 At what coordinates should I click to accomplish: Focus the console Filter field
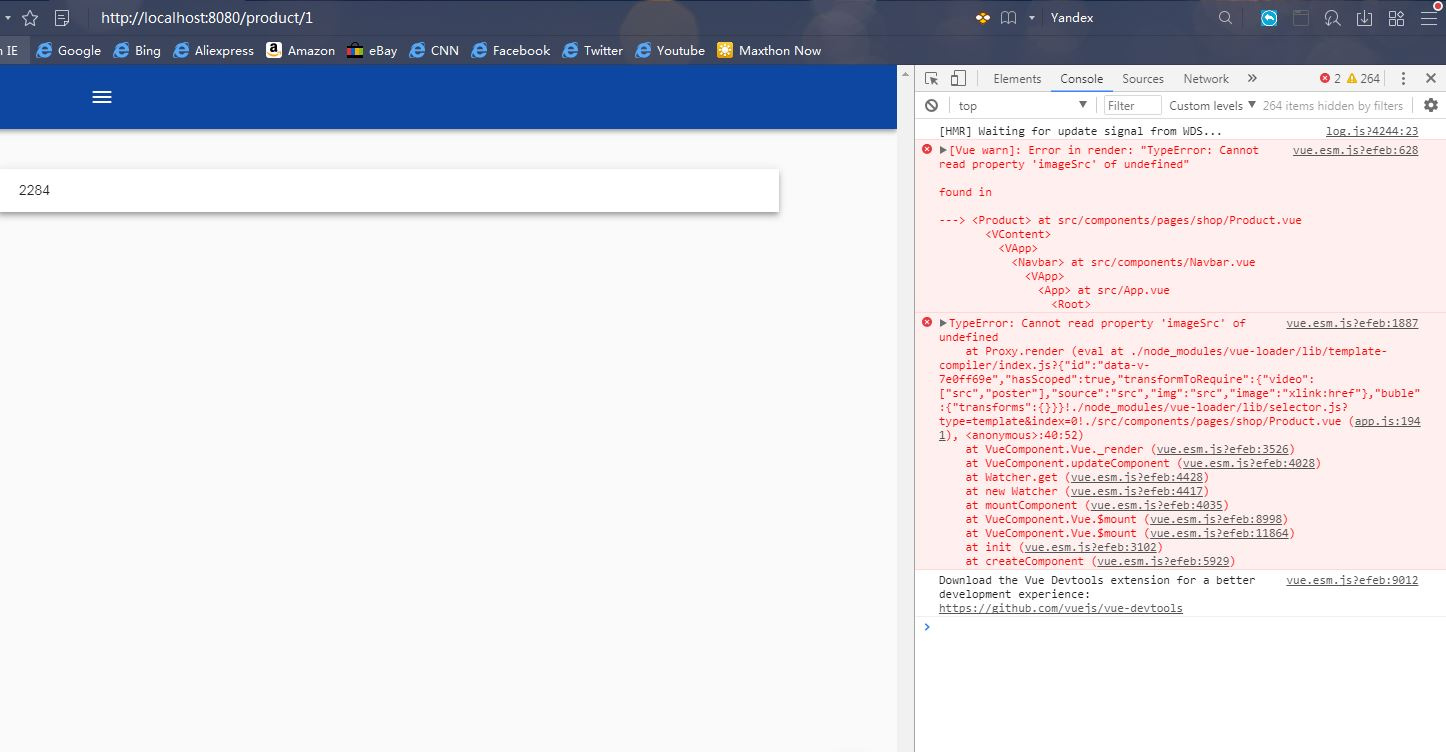(x=1133, y=105)
